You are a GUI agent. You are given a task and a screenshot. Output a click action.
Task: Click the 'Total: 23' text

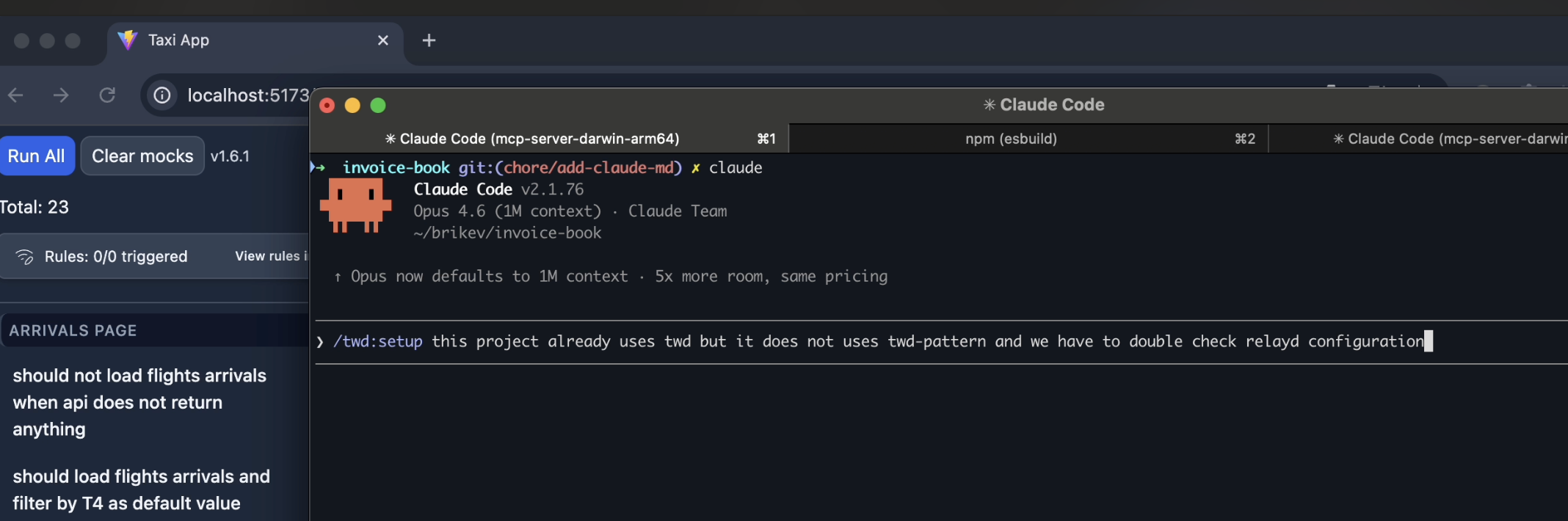point(35,207)
